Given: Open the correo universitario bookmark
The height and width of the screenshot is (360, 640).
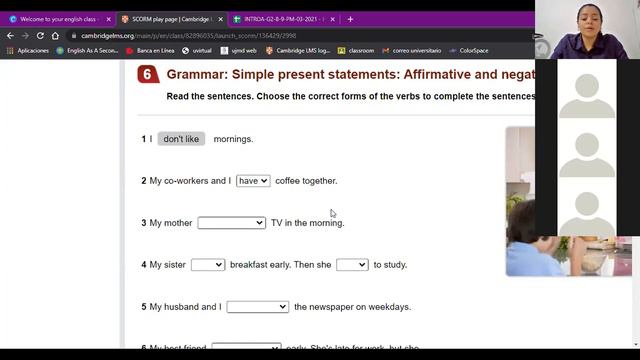Looking at the screenshot, I should click(412, 51).
